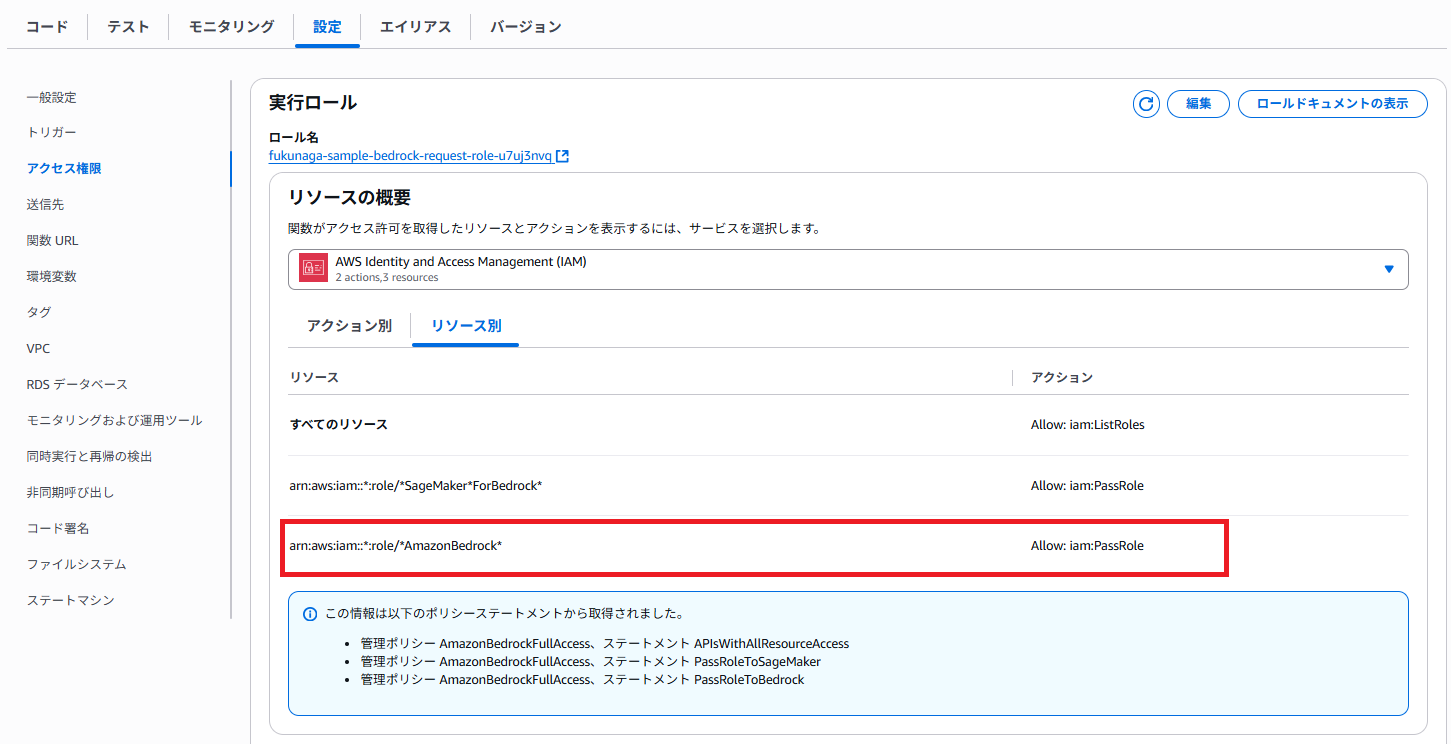This screenshot has height=744, width=1451.
Task: Open モニタリングおよび運用ツール in the sidebar
Action: (x=114, y=421)
